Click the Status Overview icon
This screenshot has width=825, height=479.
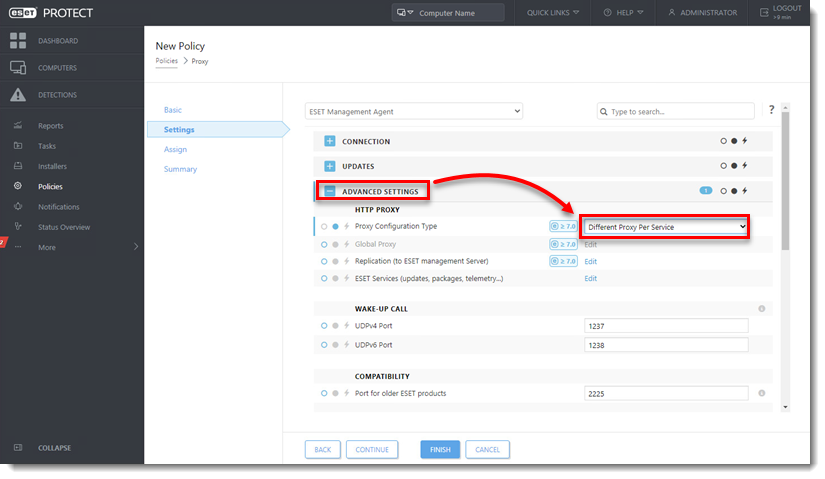tap(18, 226)
